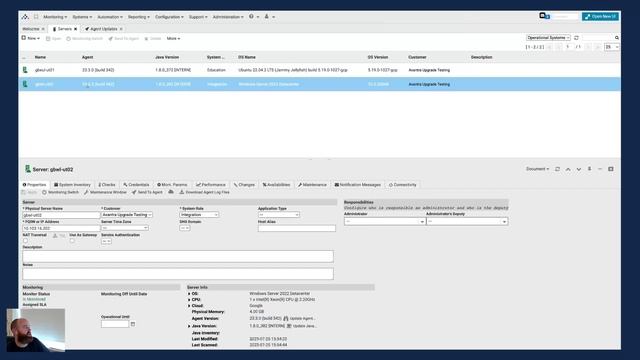Open the Customer dropdown in the Server form

click(x=127, y=215)
